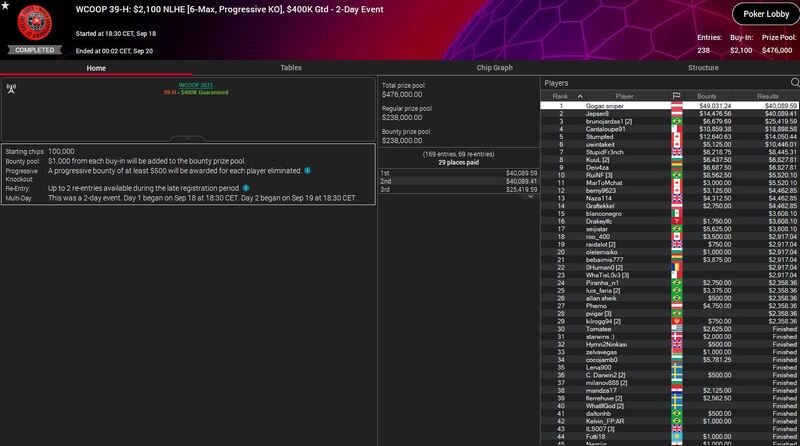This screenshot has width=800, height=446.
Task: Switch to the Tables tab
Action: (291, 68)
